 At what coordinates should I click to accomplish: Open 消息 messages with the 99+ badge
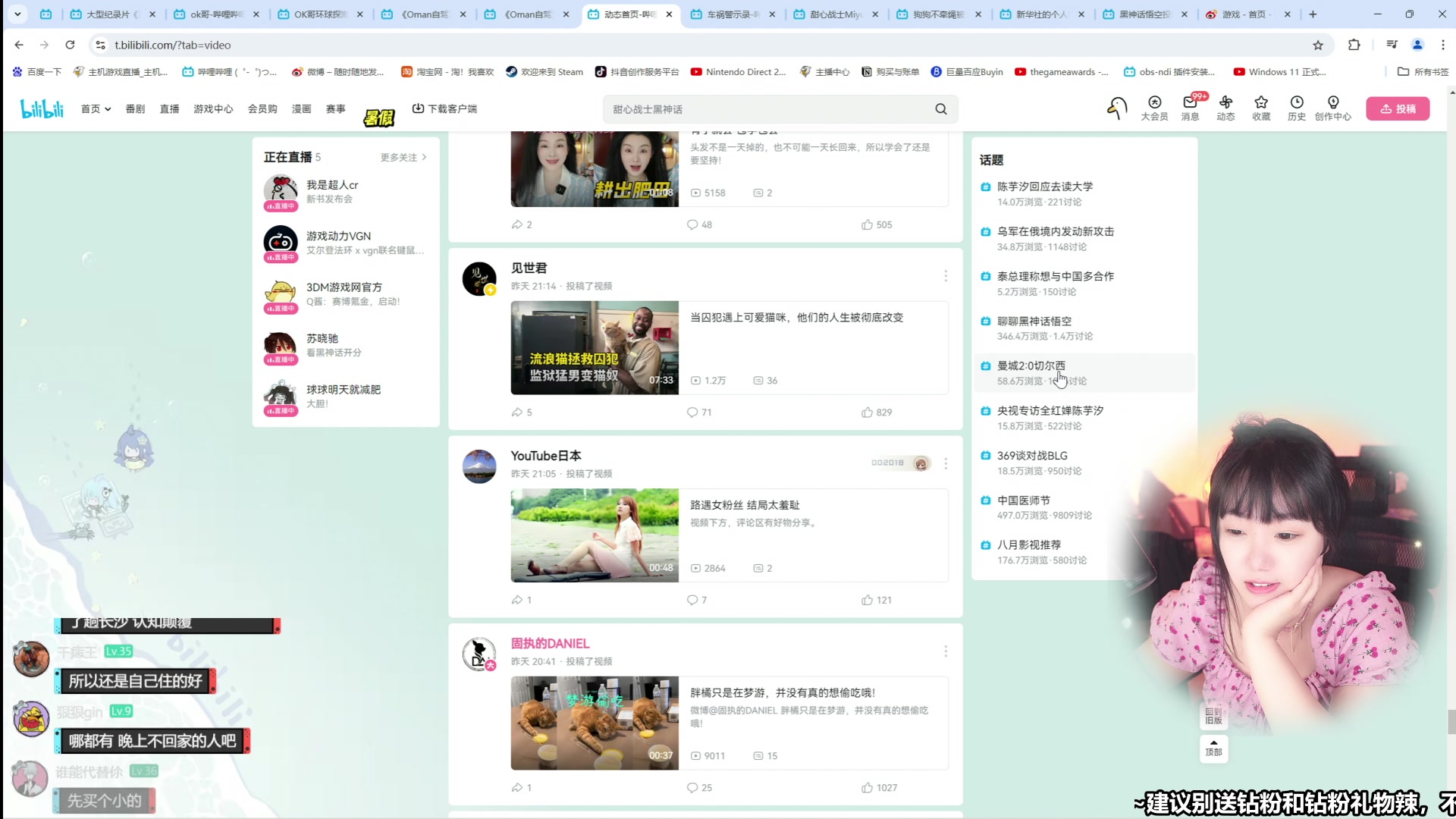coord(1191,108)
